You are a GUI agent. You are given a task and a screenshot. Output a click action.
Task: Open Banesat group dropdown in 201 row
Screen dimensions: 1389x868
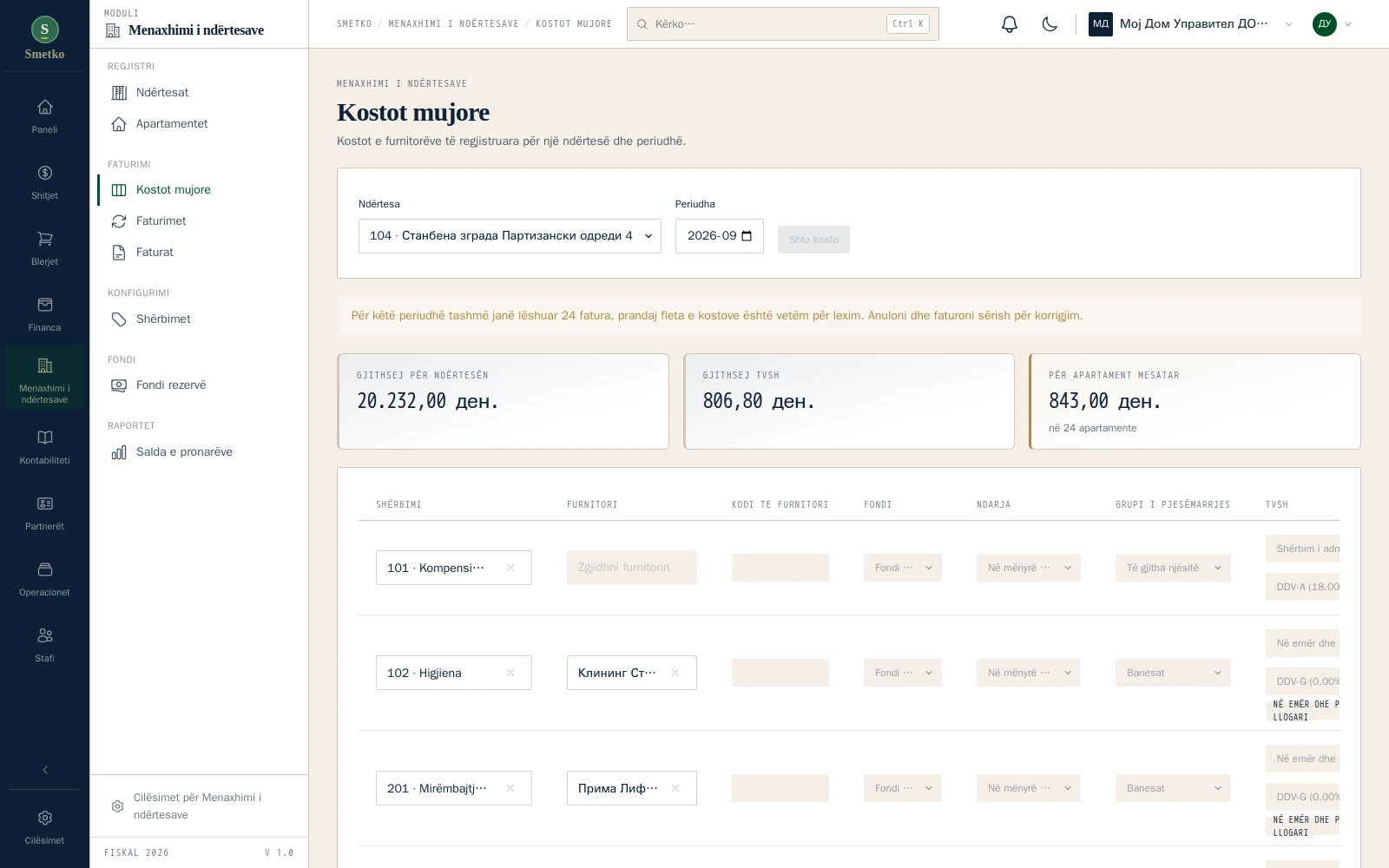coord(1173,788)
